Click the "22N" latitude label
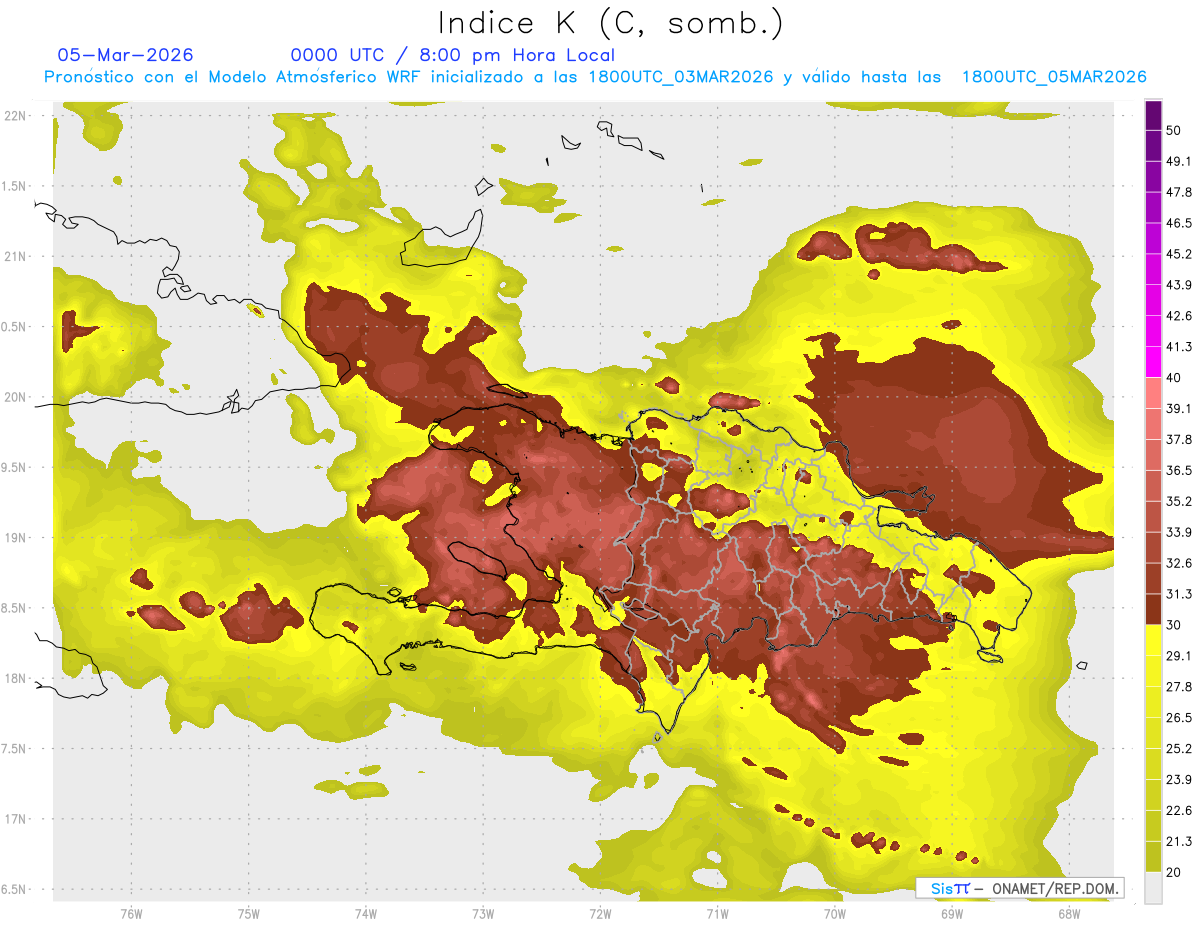Viewport: 1200px width, 927px height. [15, 116]
